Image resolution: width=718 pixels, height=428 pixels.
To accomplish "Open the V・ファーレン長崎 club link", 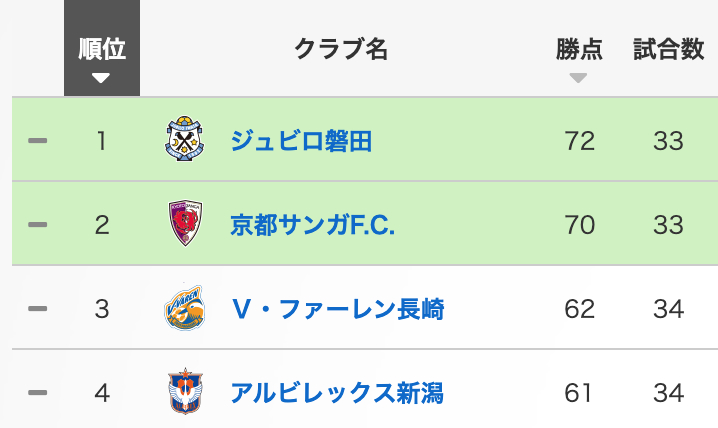I will (x=337, y=309).
